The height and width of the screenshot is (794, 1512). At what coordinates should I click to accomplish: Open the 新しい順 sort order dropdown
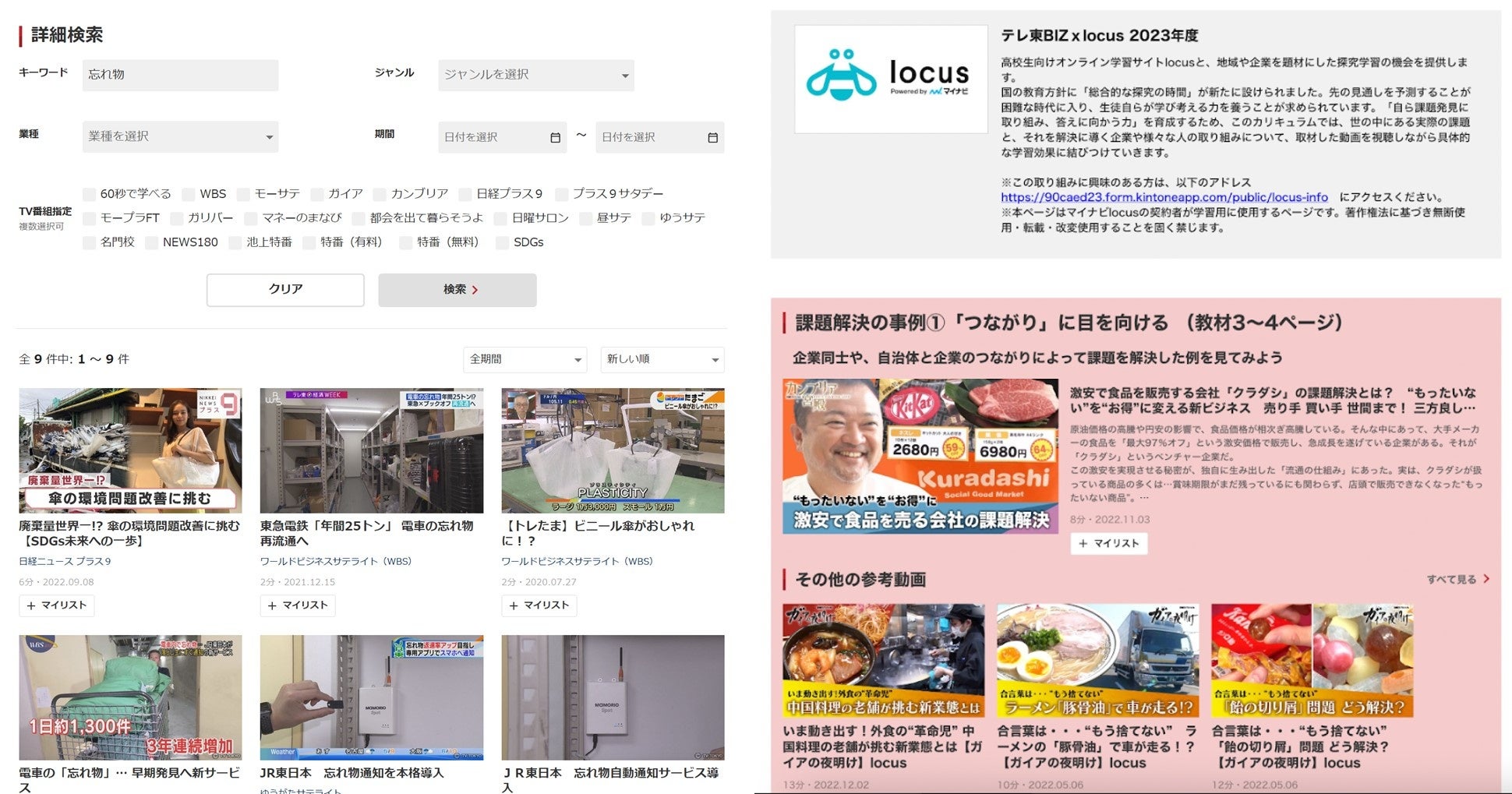pos(662,359)
